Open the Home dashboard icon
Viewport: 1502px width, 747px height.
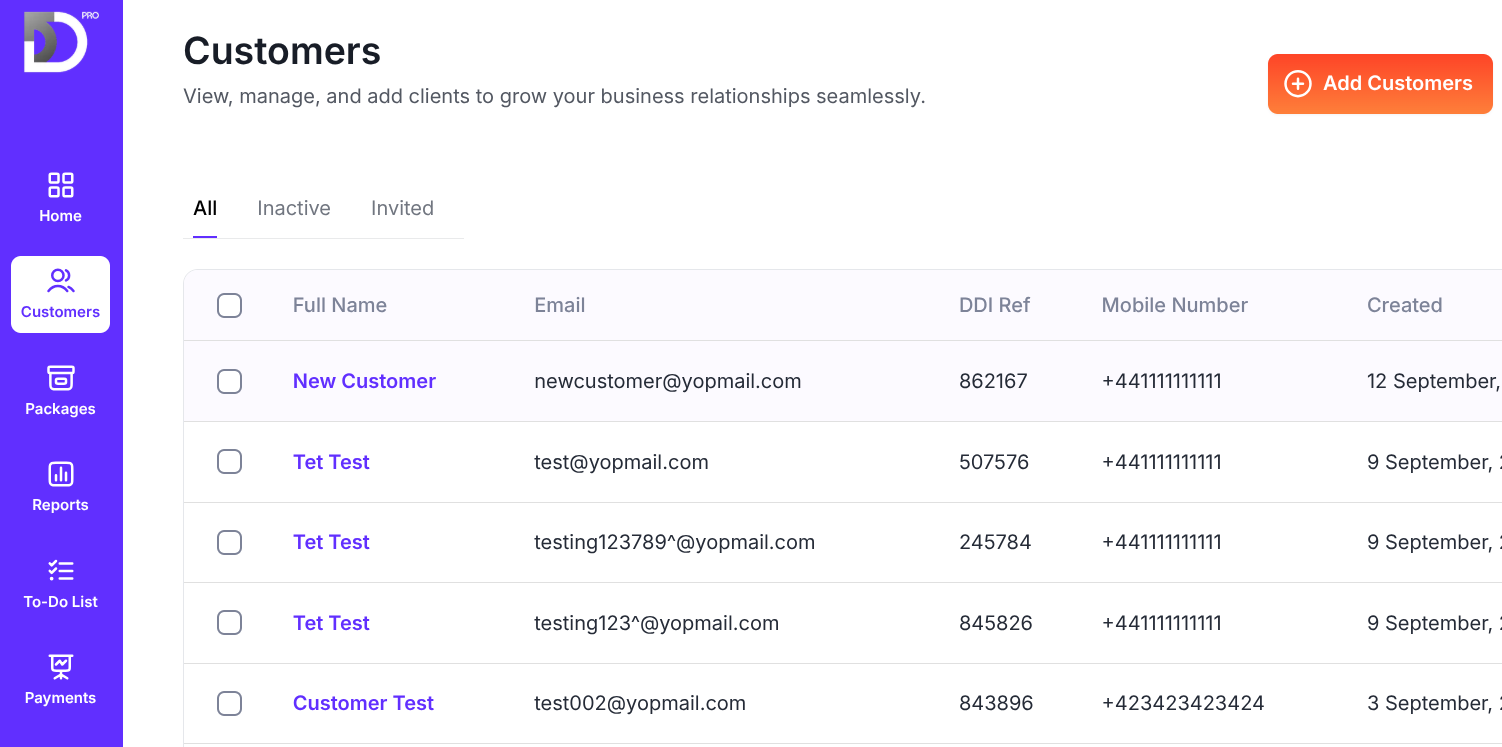point(60,185)
